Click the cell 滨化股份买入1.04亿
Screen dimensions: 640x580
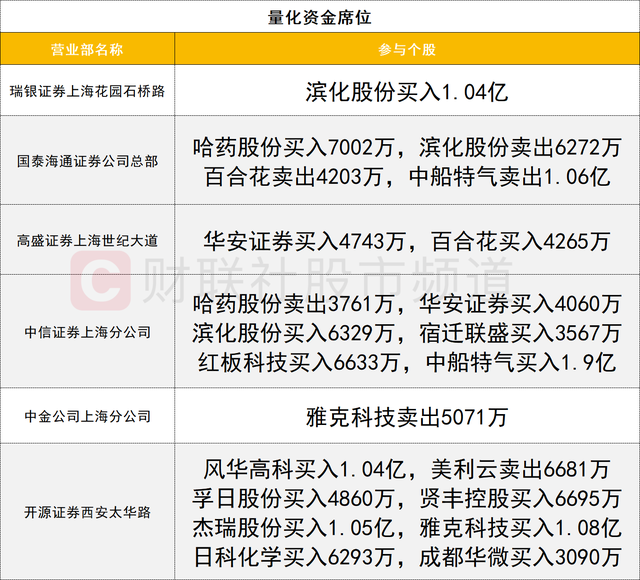pos(407,91)
